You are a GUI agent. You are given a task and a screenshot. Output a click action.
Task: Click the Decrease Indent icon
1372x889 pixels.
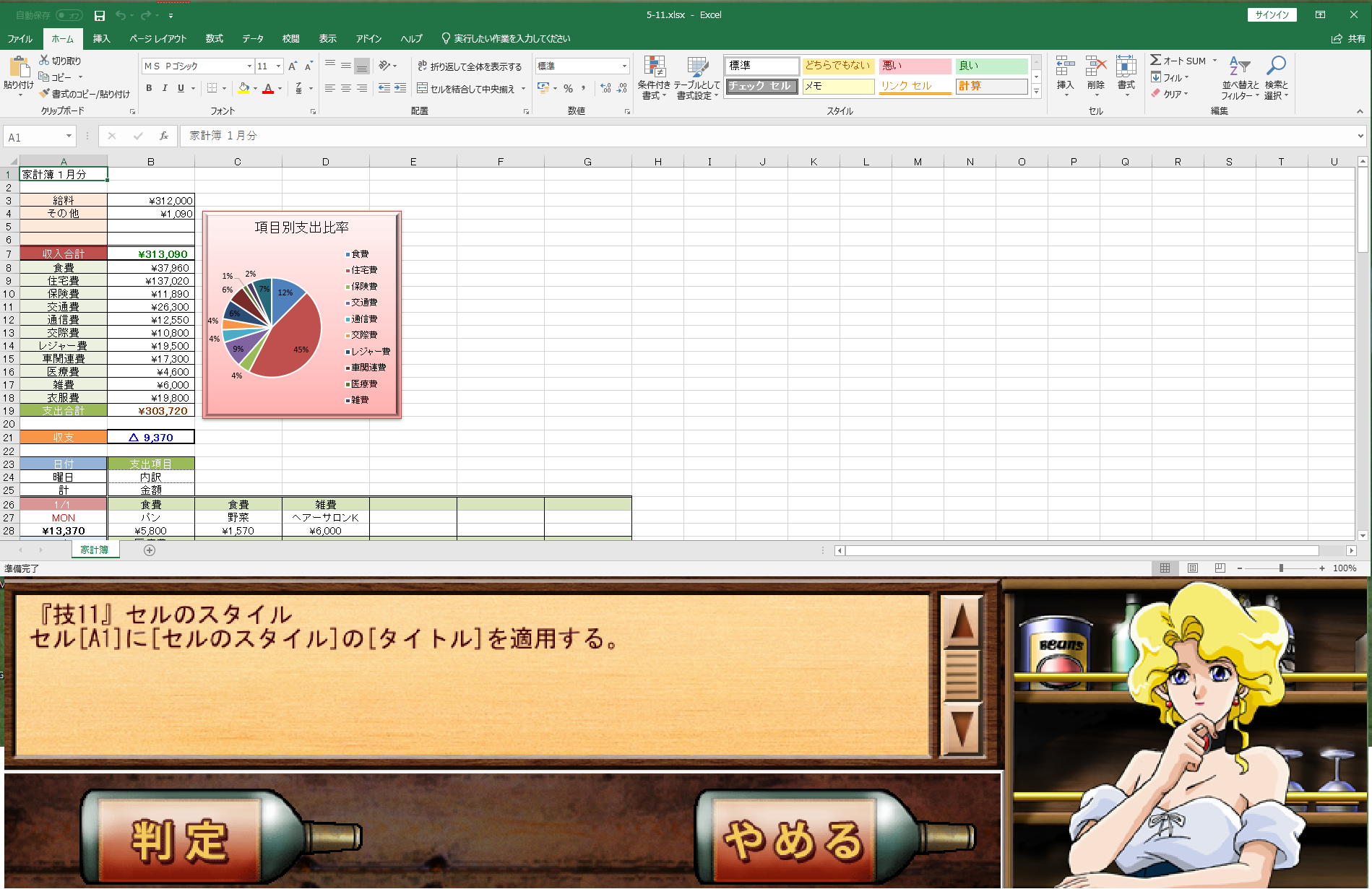pyautogui.click(x=384, y=88)
